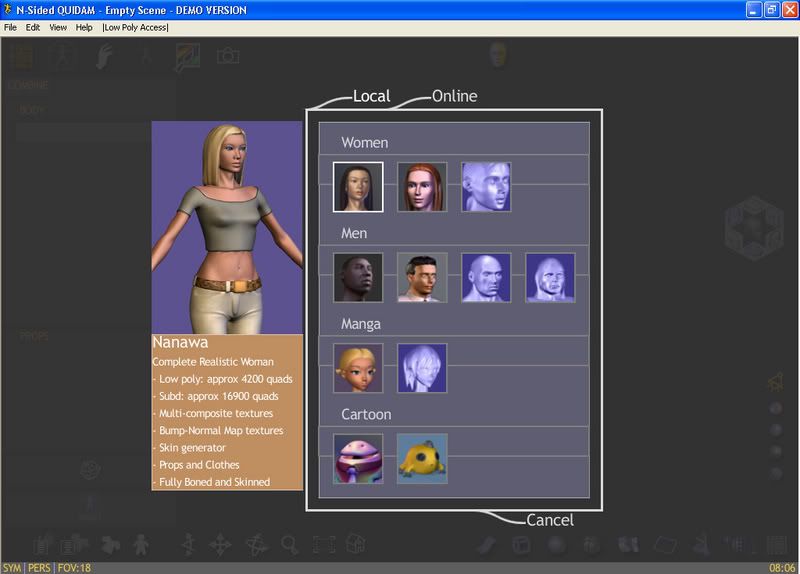Click the dimmed four-arrow move icon

220,545
